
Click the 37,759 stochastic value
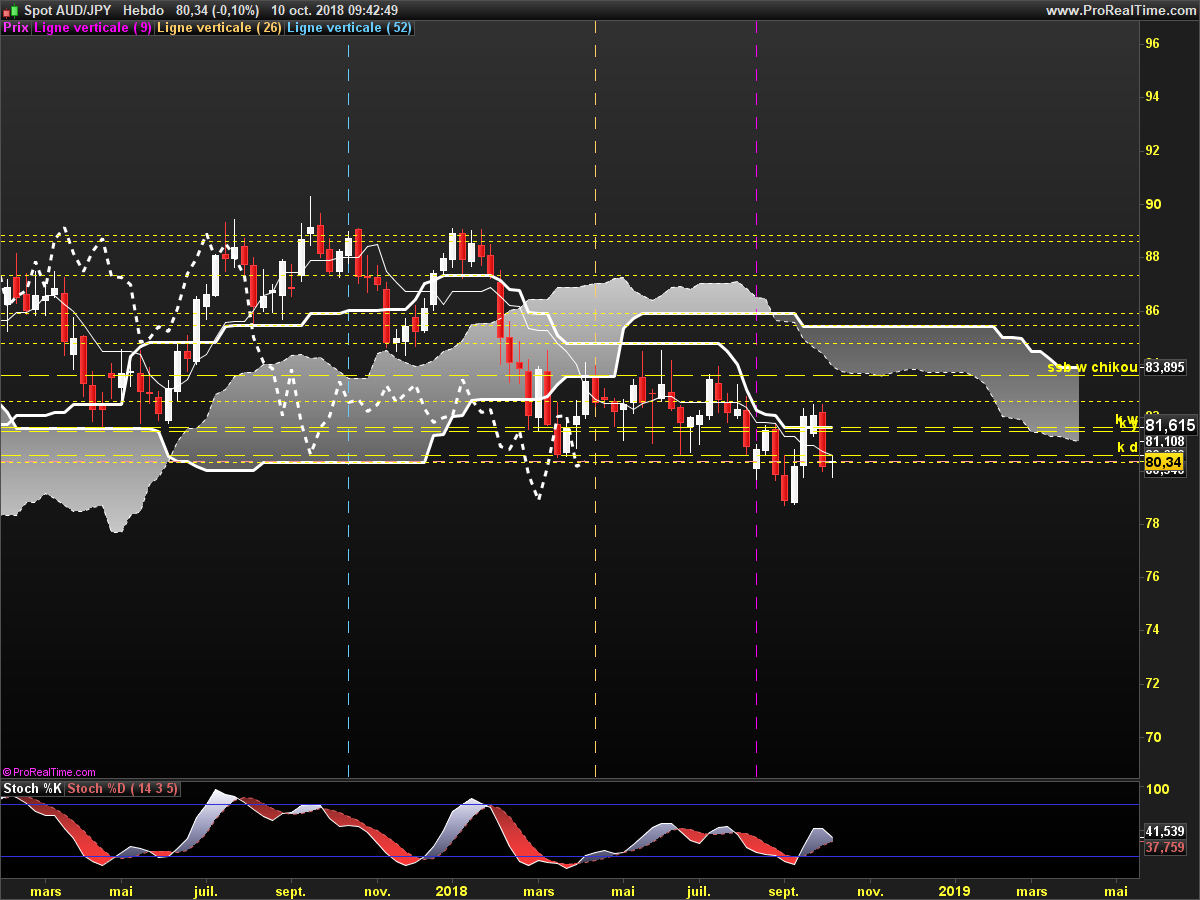point(1165,847)
